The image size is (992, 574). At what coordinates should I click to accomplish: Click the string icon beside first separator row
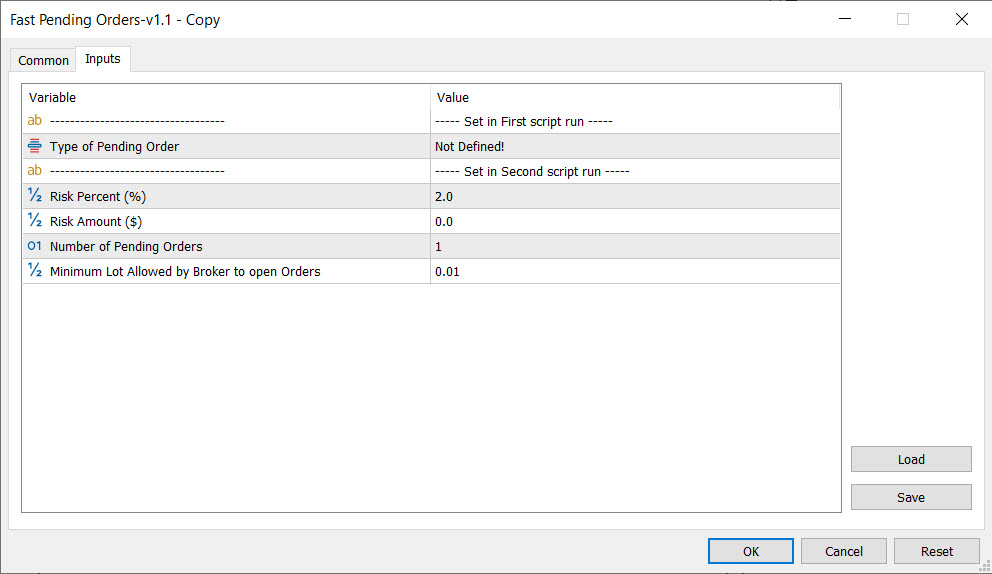[35, 121]
